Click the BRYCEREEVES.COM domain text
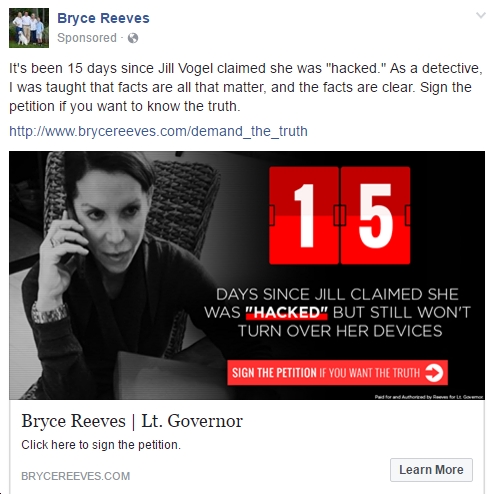 [76, 476]
